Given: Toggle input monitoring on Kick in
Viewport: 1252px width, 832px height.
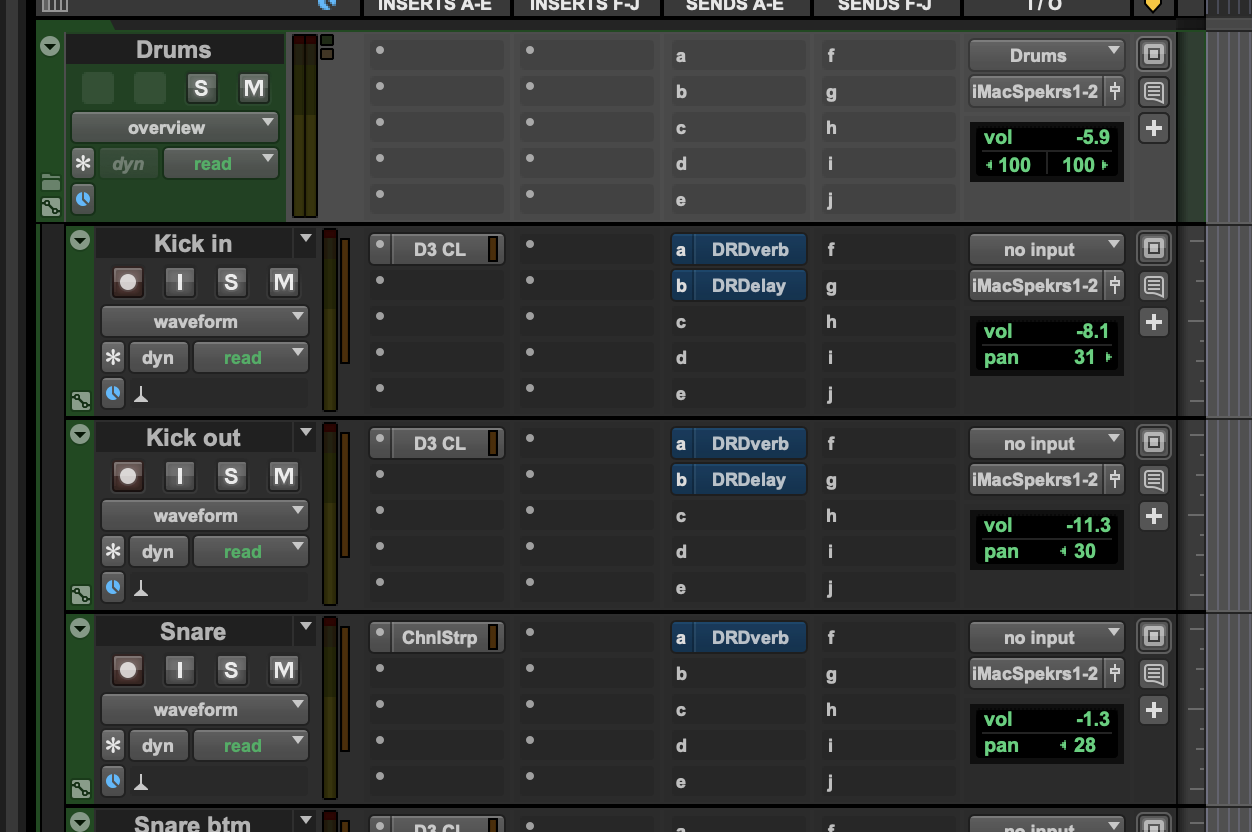Looking at the screenshot, I should point(180,282).
